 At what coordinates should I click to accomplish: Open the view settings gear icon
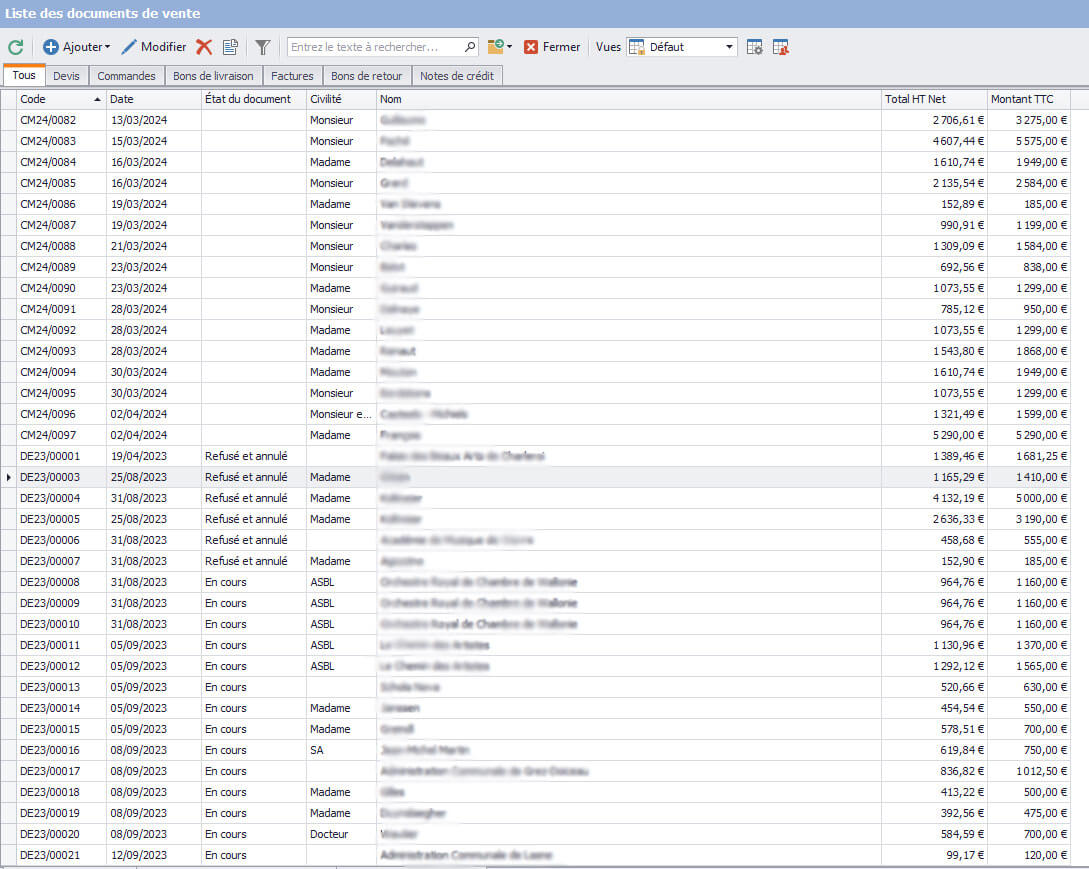click(755, 47)
